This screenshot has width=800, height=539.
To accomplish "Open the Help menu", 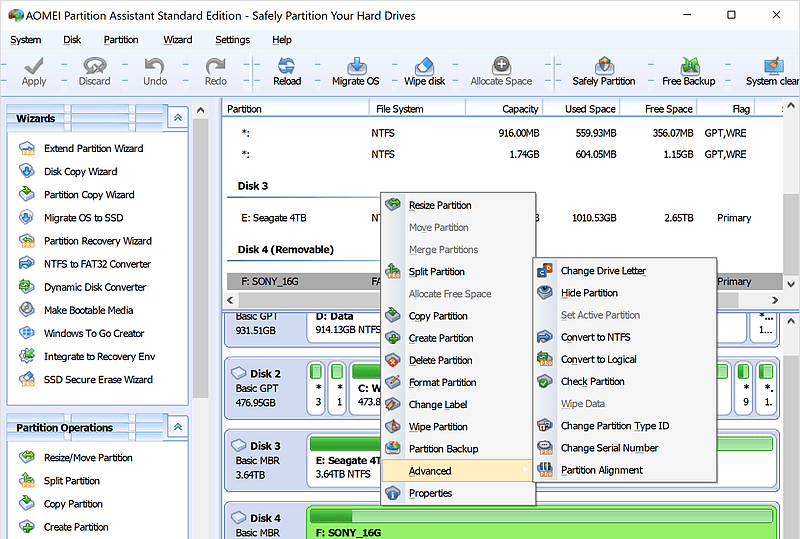I will coord(282,40).
